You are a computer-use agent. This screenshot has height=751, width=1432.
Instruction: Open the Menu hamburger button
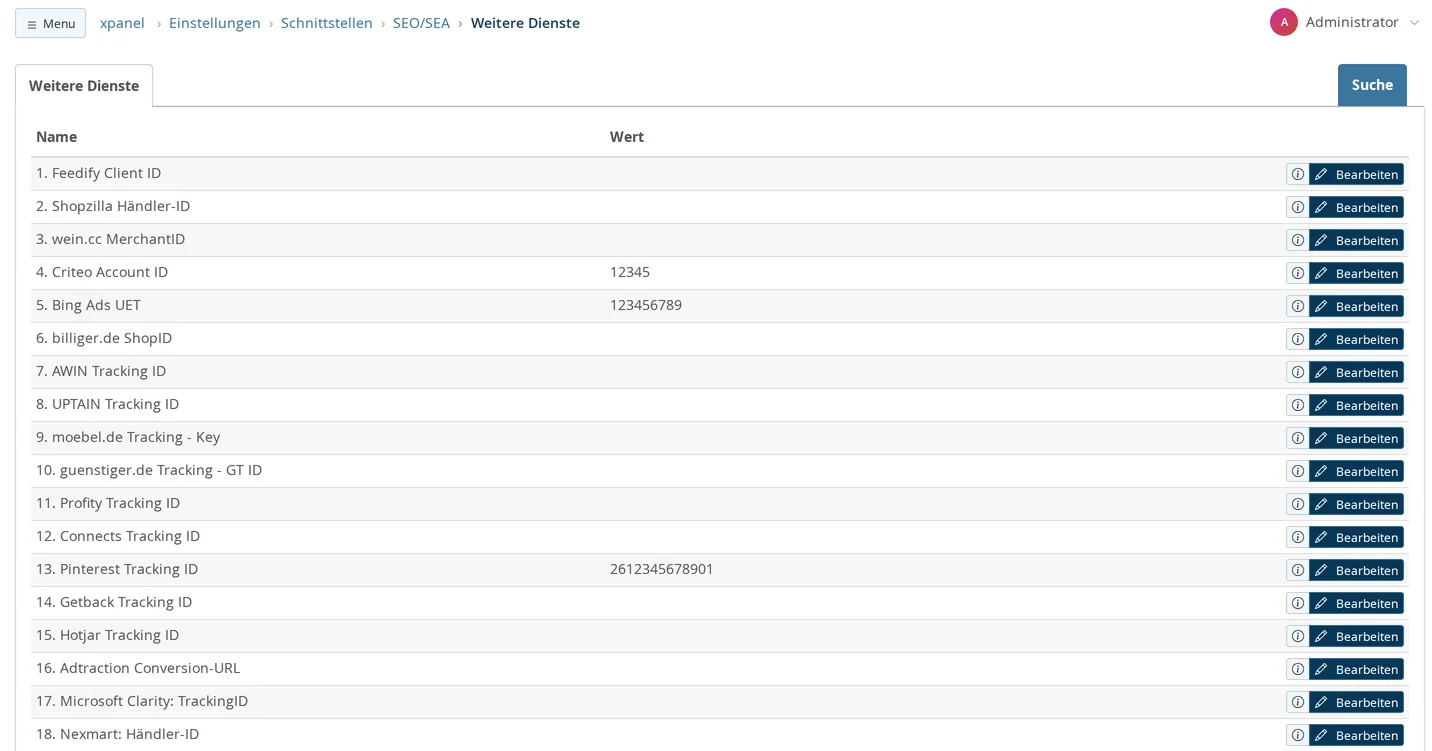pos(50,23)
